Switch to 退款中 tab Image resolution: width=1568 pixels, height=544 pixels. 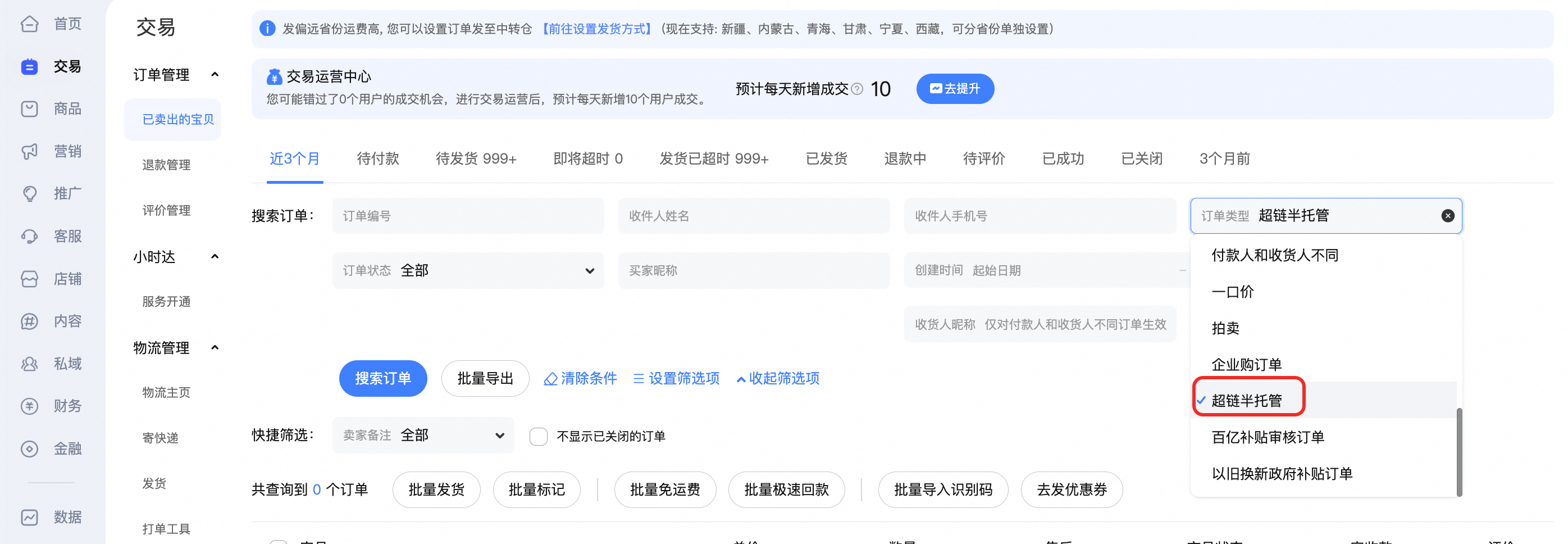pyautogui.click(x=905, y=158)
